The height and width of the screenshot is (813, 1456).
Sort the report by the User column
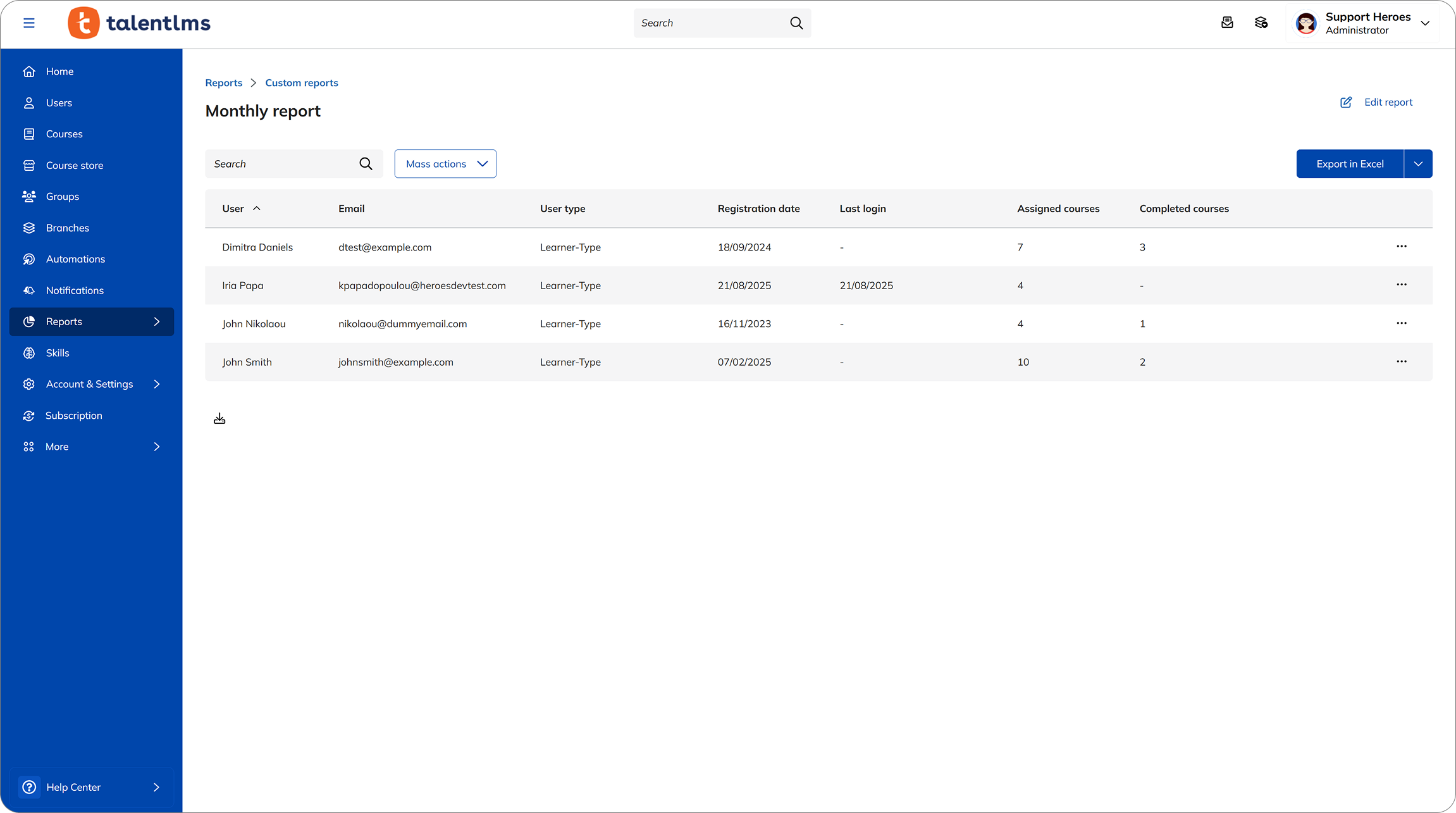[240, 208]
